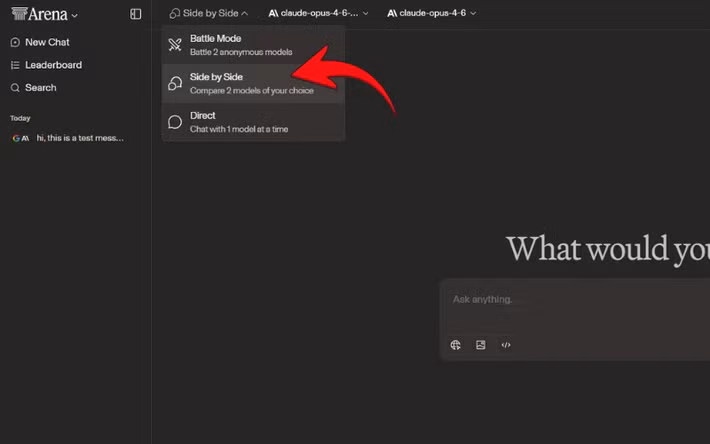This screenshot has width=710, height=444.
Task: Expand the chevron next to Arena
Action: 75,15
